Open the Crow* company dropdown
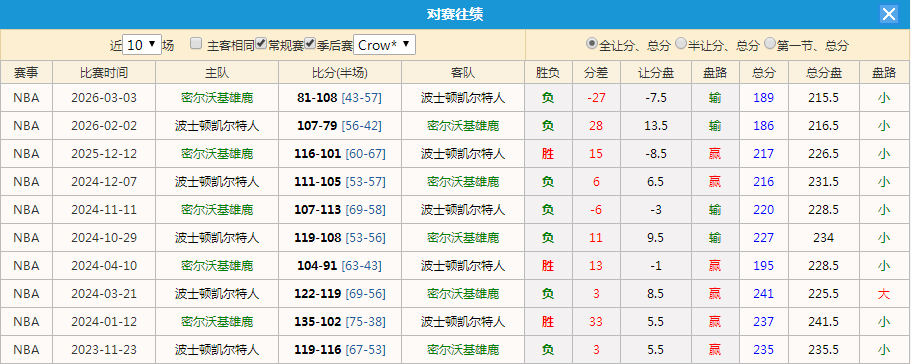Screen dimensions: 911x364 pos(385,45)
